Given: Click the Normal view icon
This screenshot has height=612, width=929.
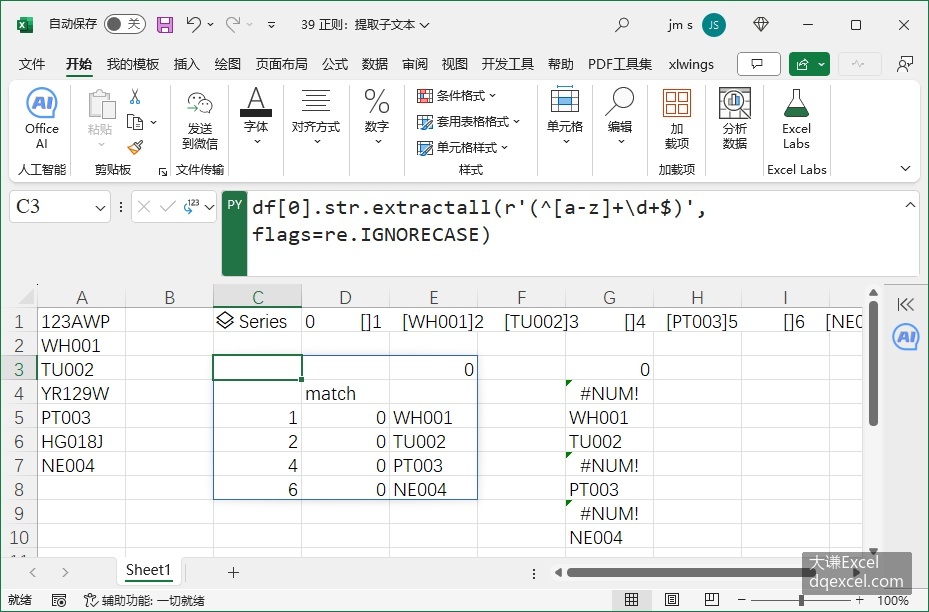Looking at the screenshot, I should pyautogui.click(x=632, y=600).
